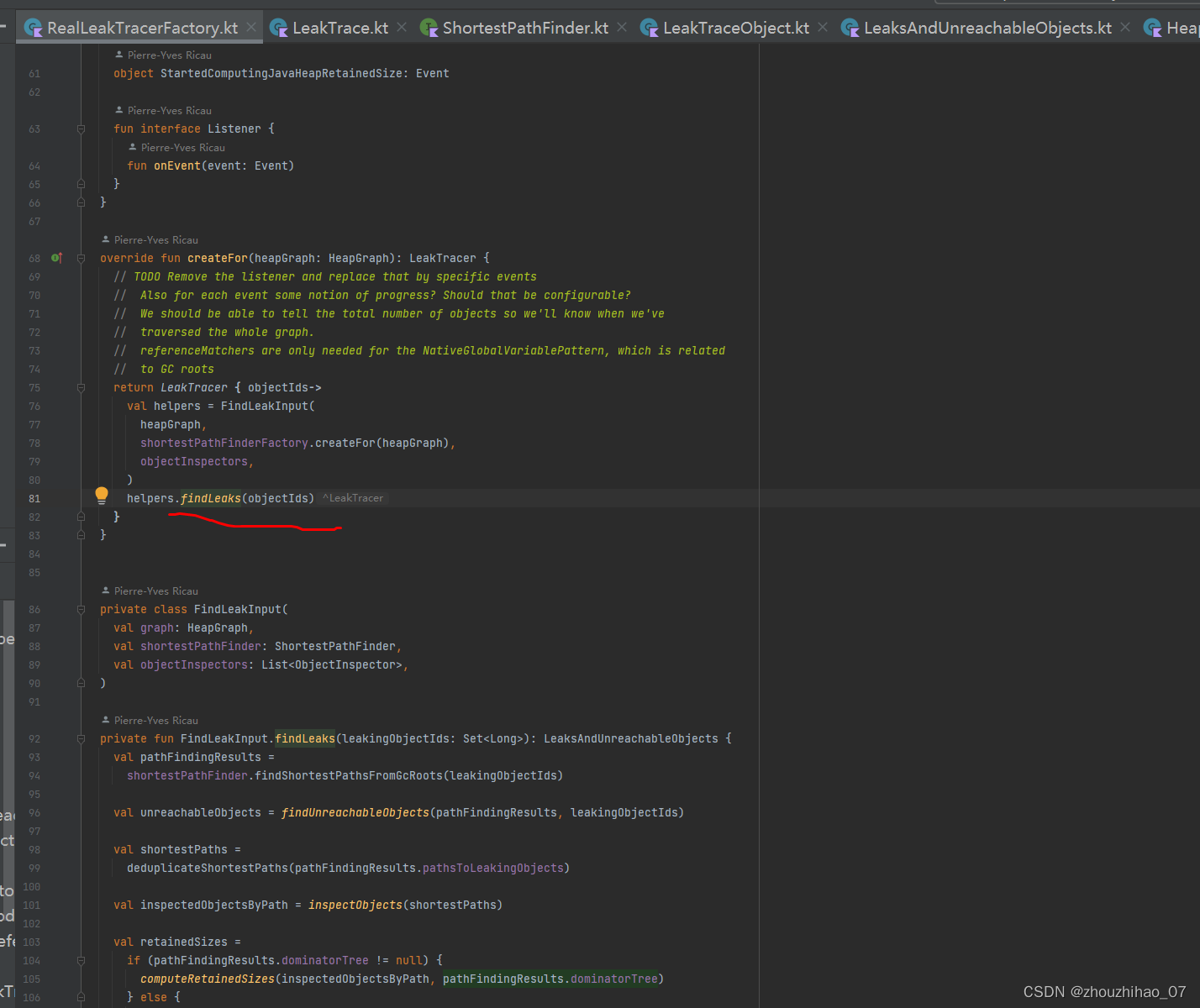Click the Kotlin file icon on LeaksAndUnreachableObjects.kt tab
This screenshot has height=1008, width=1200.
pos(850,29)
